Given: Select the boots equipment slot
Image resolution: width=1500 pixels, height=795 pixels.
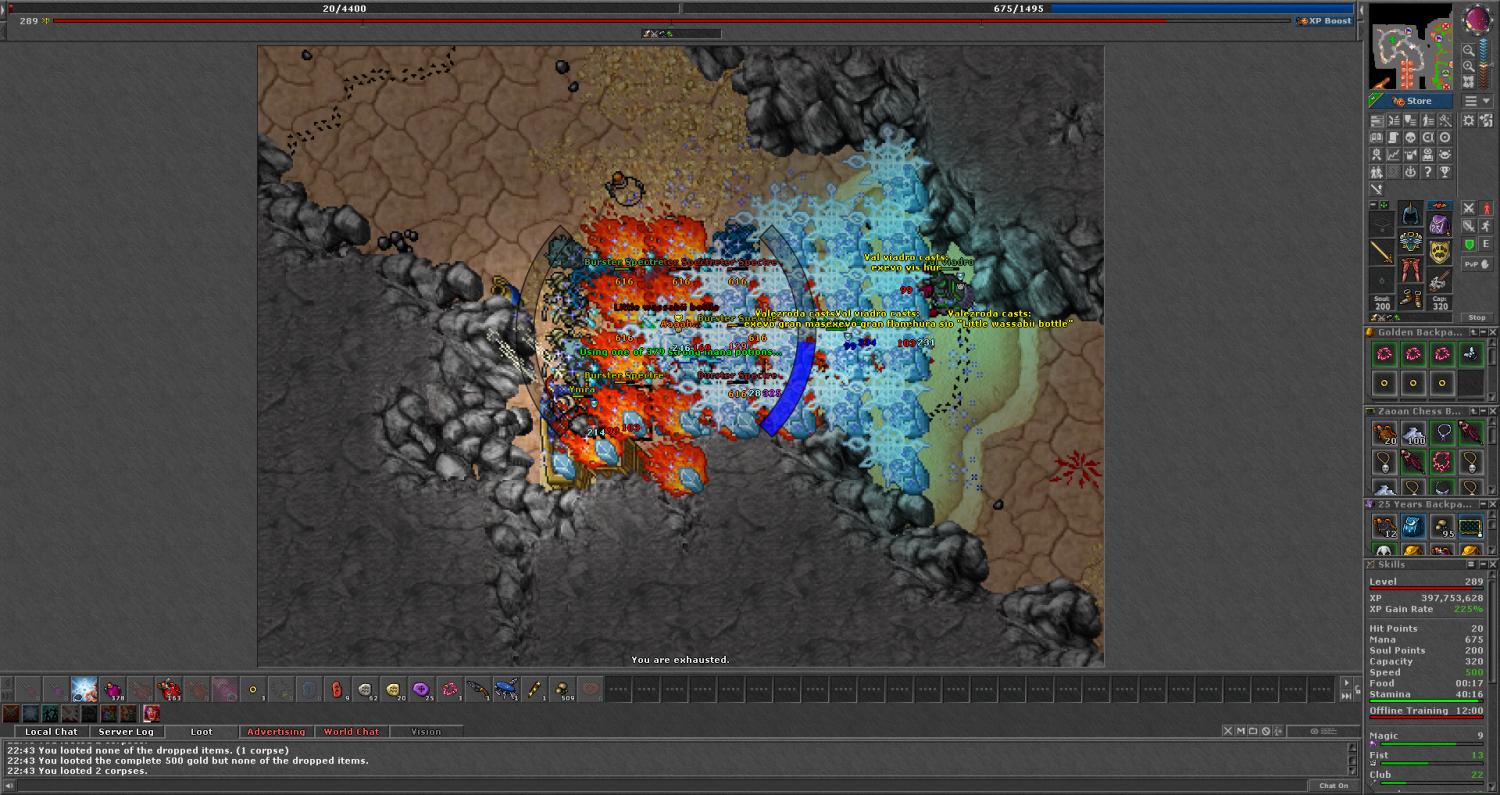Looking at the screenshot, I should (1410, 298).
